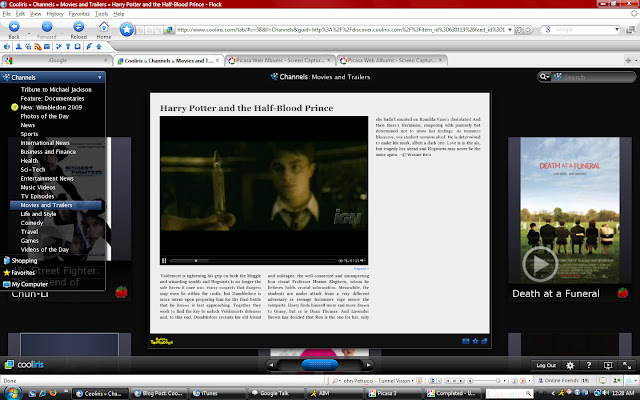Open Cooliris help question mark
Image resolution: width=640 pixels, height=400 pixels.
(589, 365)
